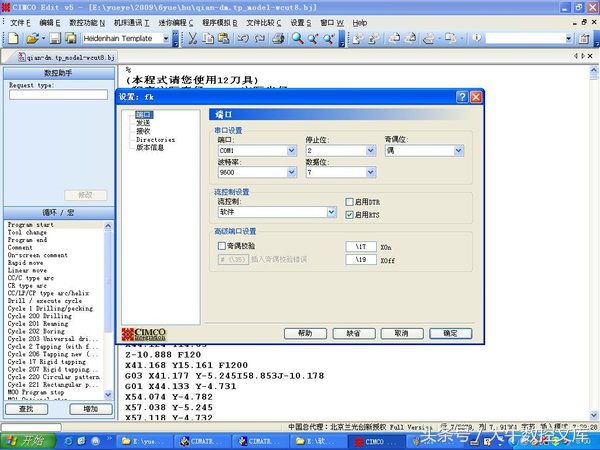
Task: Click the cut scissors icon
Action: click(192, 38)
